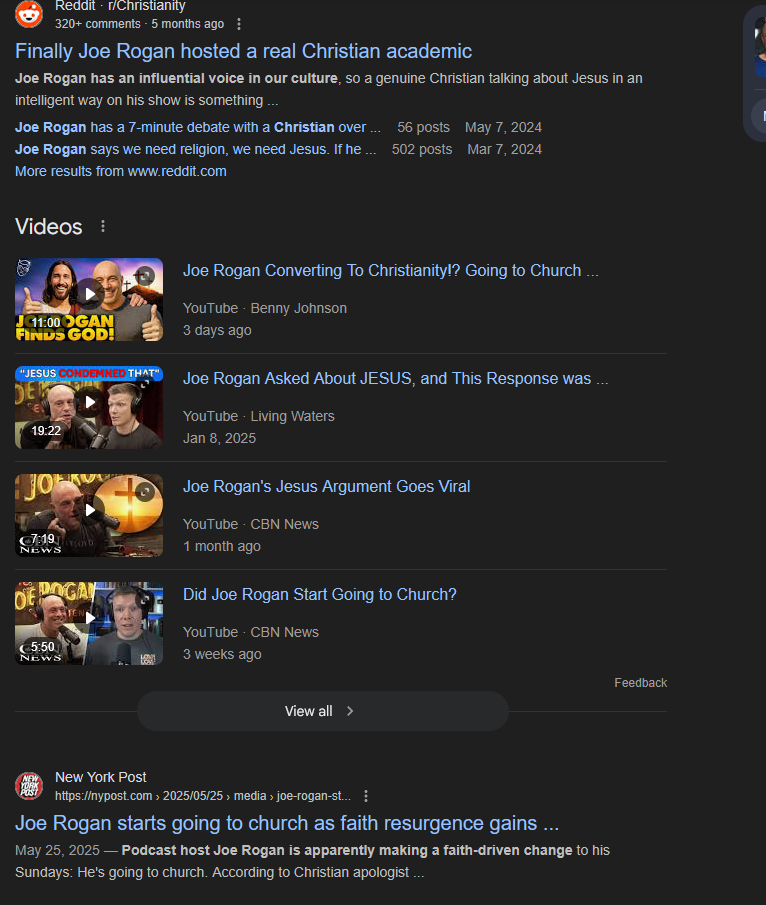Click the Feedback link under videos
The width and height of the screenshot is (766, 905).
tap(640, 683)
